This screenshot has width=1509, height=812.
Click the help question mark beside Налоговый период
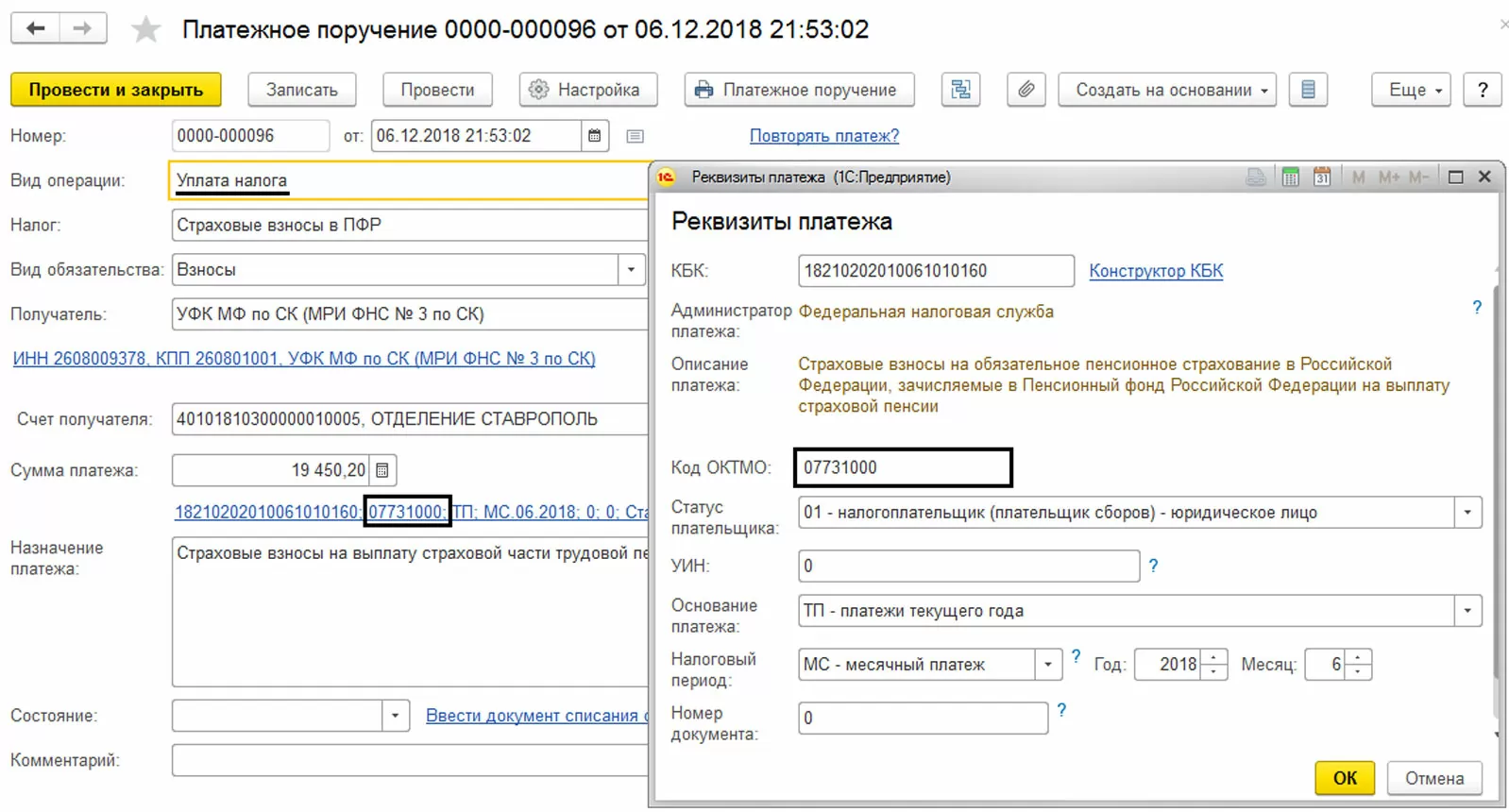point(1076,656)
